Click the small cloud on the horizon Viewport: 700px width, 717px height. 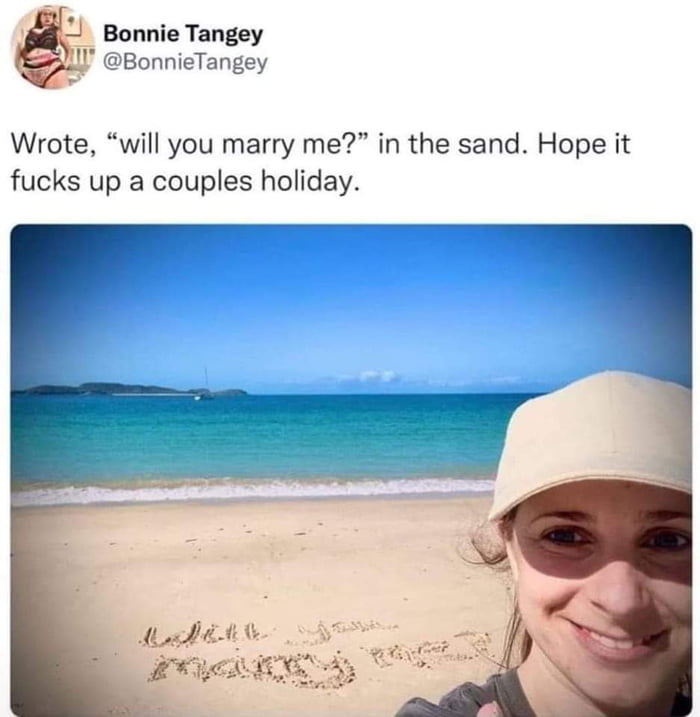pyautogui.click(x=377, y=377)
